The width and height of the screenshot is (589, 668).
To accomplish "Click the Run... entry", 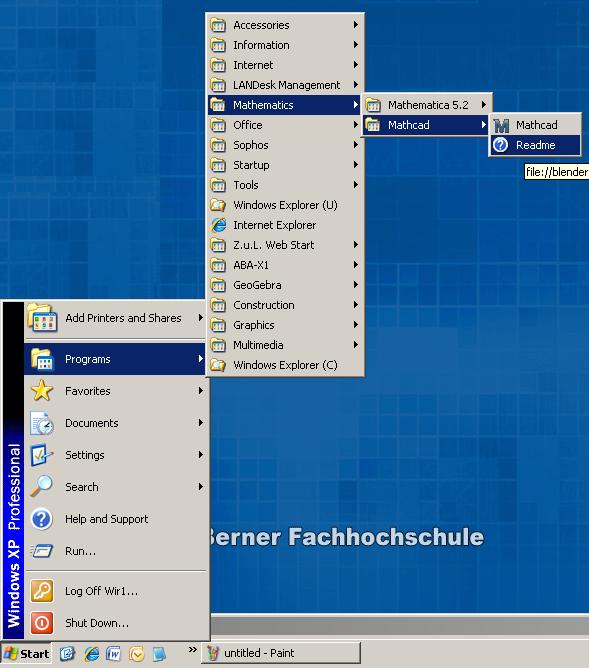I will pyautogui.click(x=115, y=551).
